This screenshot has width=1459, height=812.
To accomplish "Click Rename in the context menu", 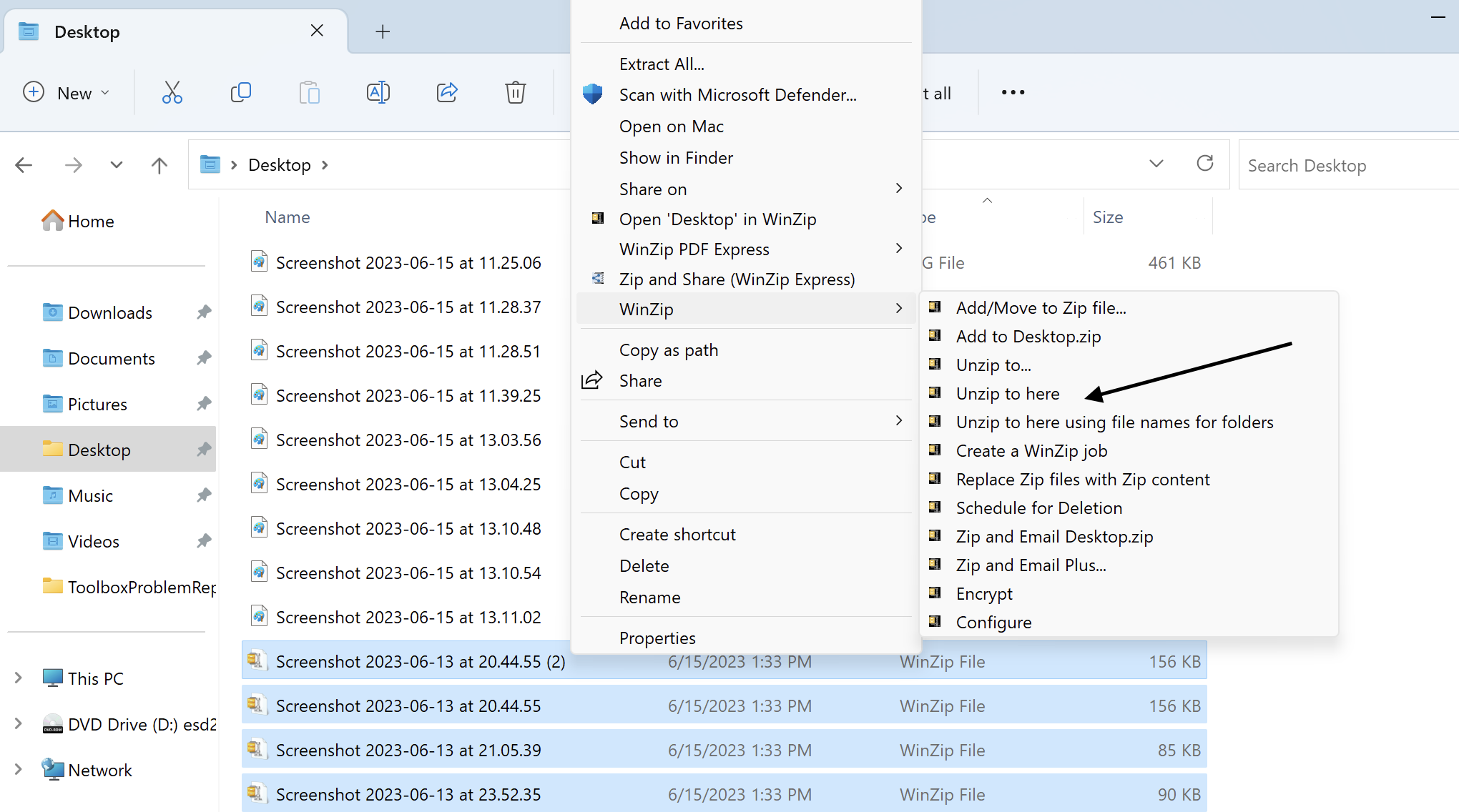I will click(649, 598).
